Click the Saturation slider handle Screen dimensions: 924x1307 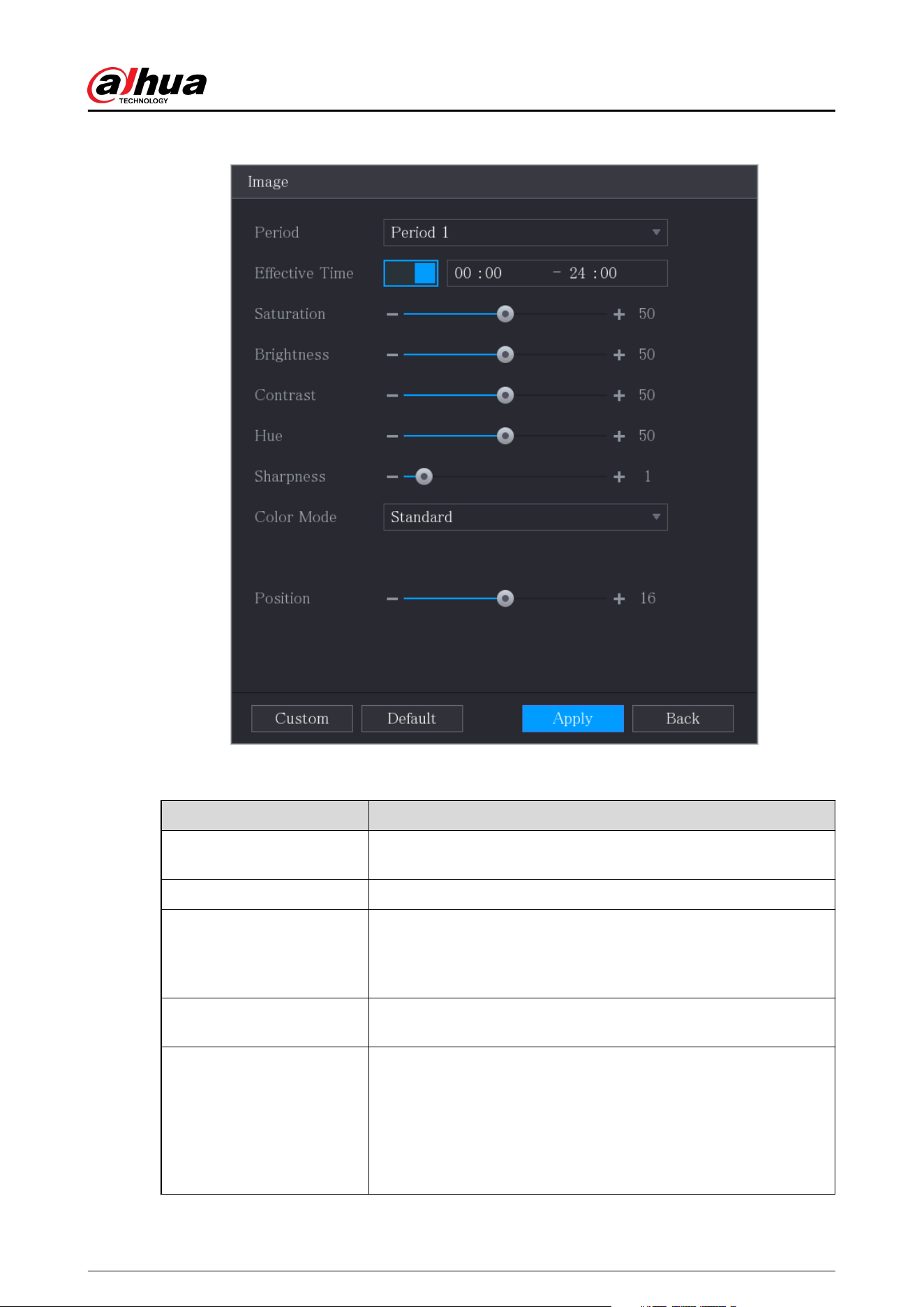[x=505, y=314]
